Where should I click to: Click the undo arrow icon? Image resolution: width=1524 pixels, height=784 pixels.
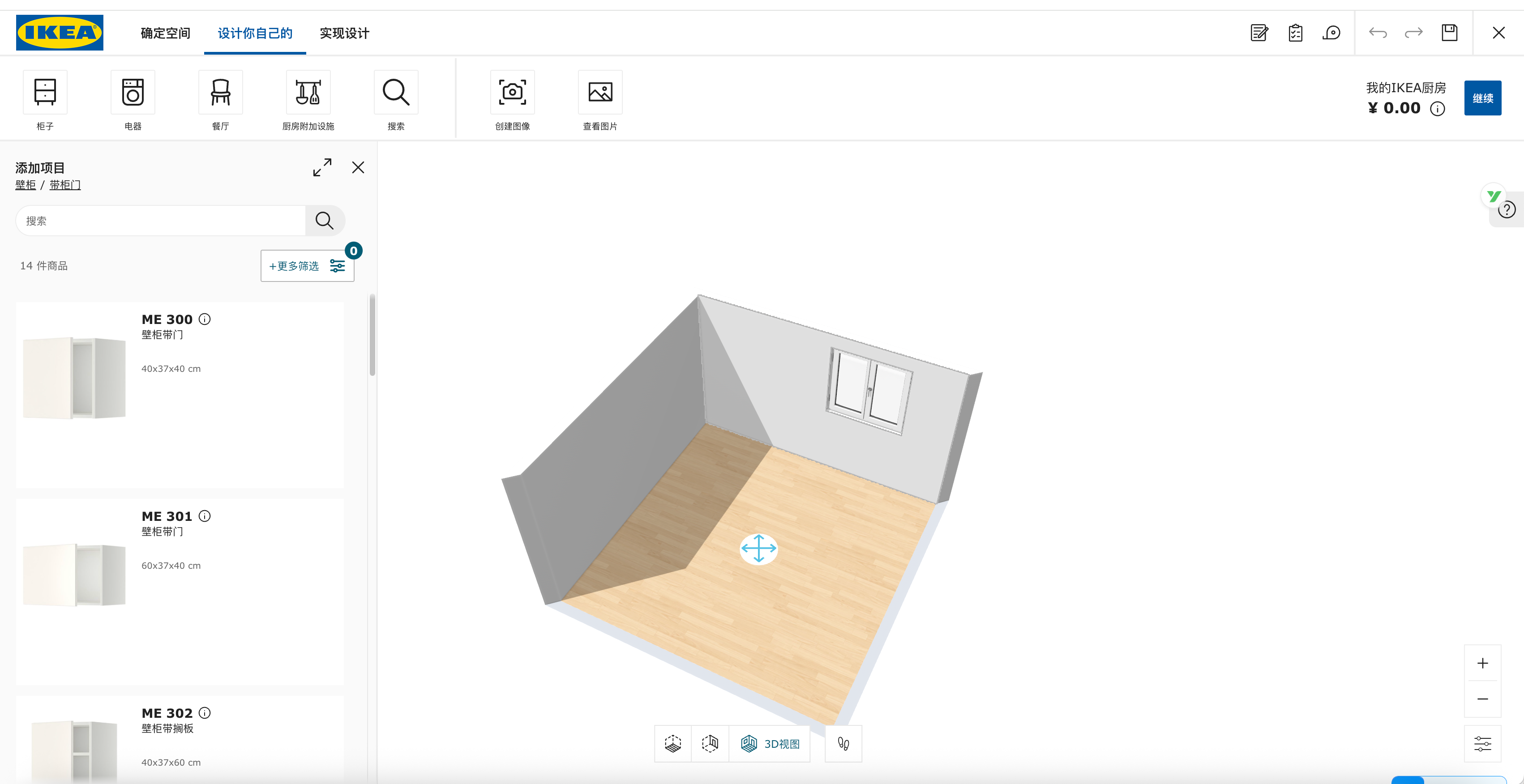coord(1377,33)
